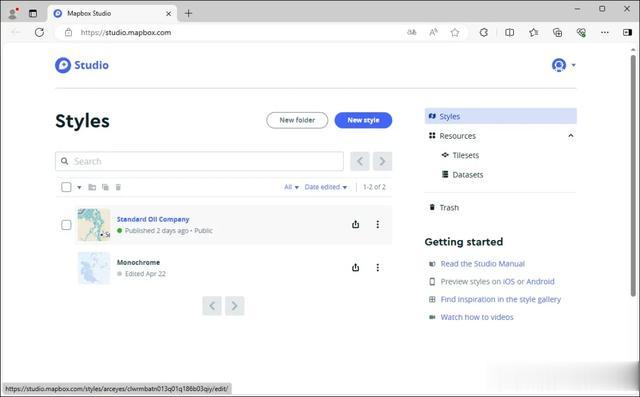Screen dimensions: 640x397
Task: Select Styles in the sidebar
Action: [500, 116]
